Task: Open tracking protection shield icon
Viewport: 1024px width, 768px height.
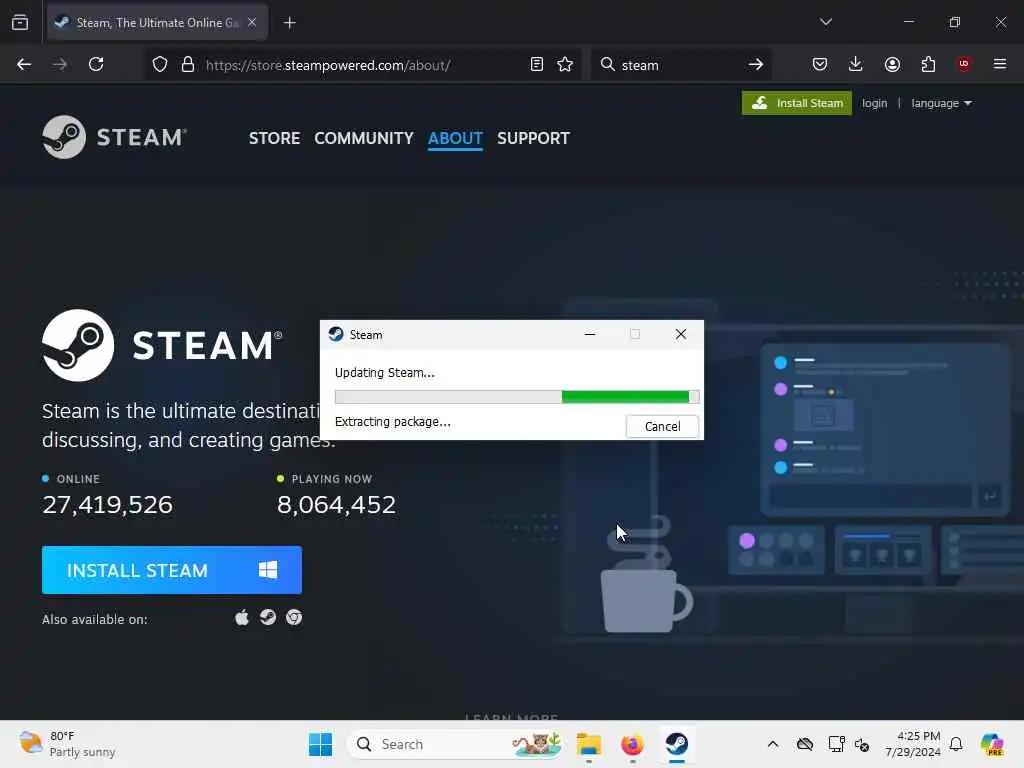Action: coord(160,65)
